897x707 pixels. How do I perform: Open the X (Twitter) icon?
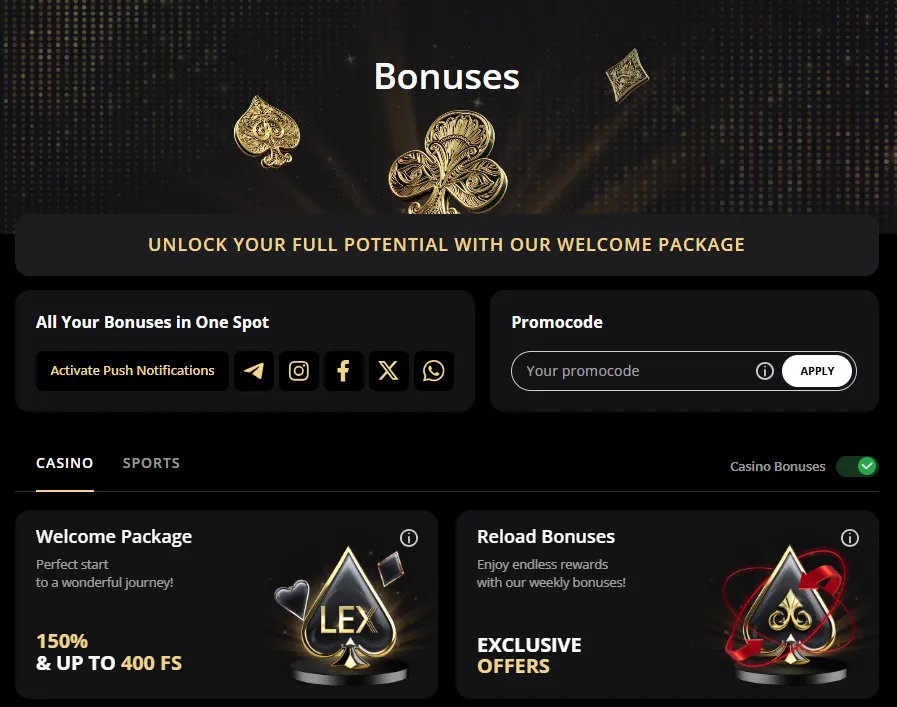(389, 371)
